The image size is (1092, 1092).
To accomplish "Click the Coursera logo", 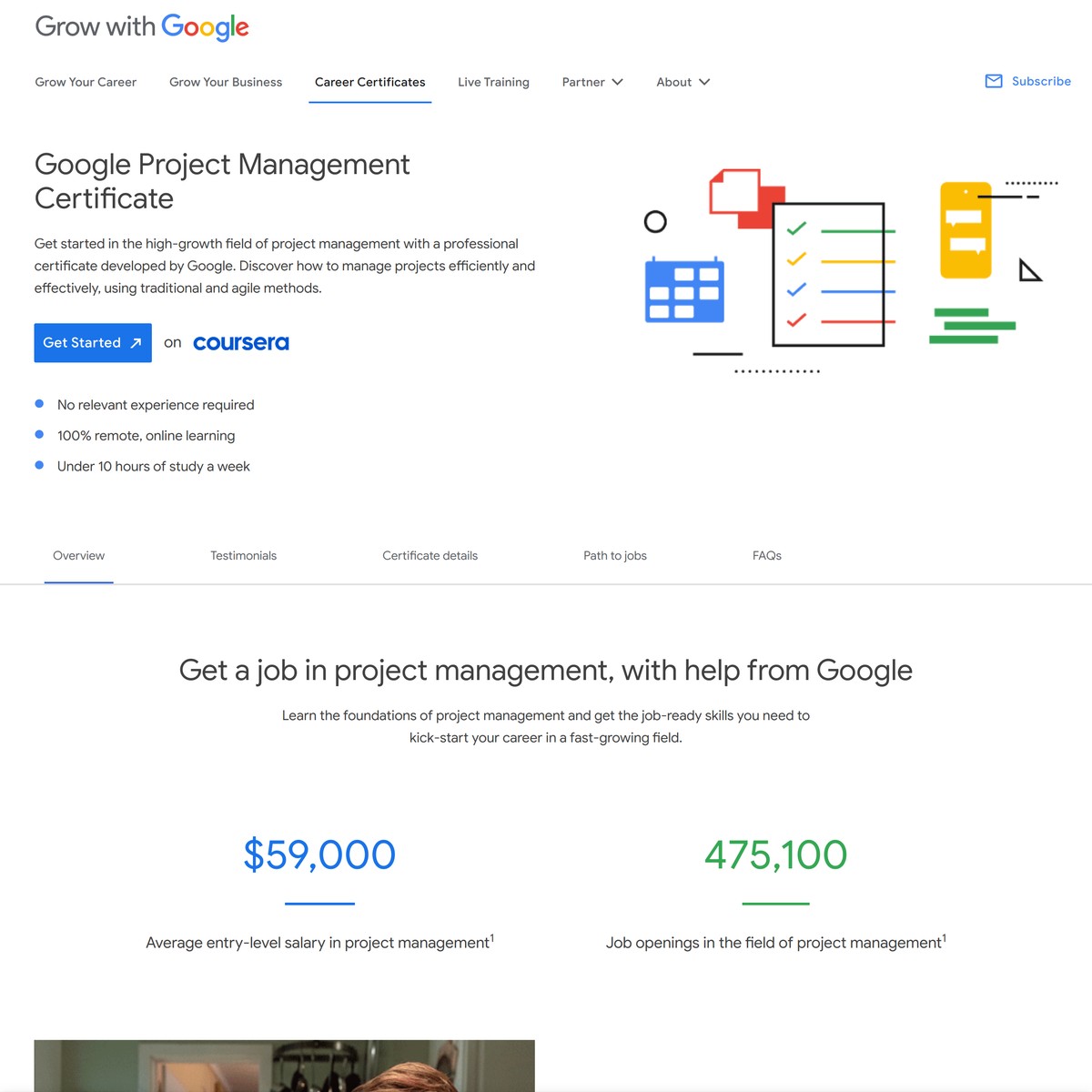I will tap(241, 343).
